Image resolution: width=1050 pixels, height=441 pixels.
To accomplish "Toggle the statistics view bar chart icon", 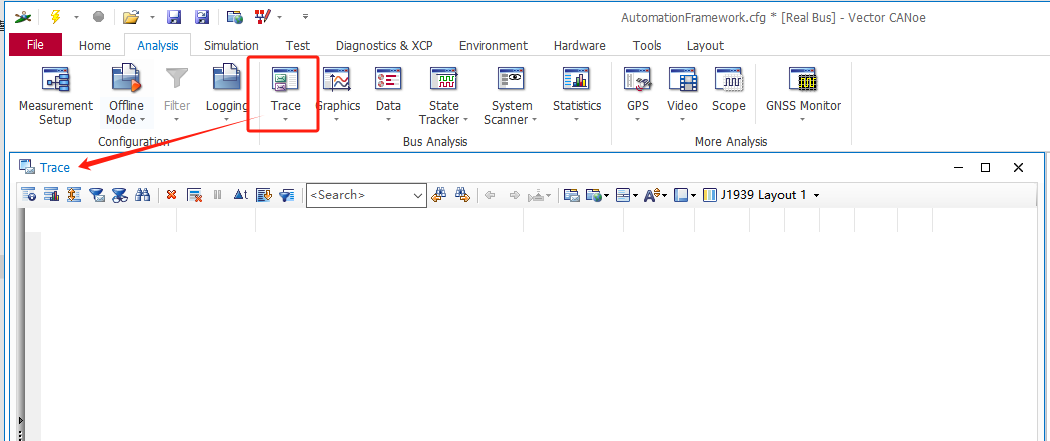I will (x=52, y=195).
